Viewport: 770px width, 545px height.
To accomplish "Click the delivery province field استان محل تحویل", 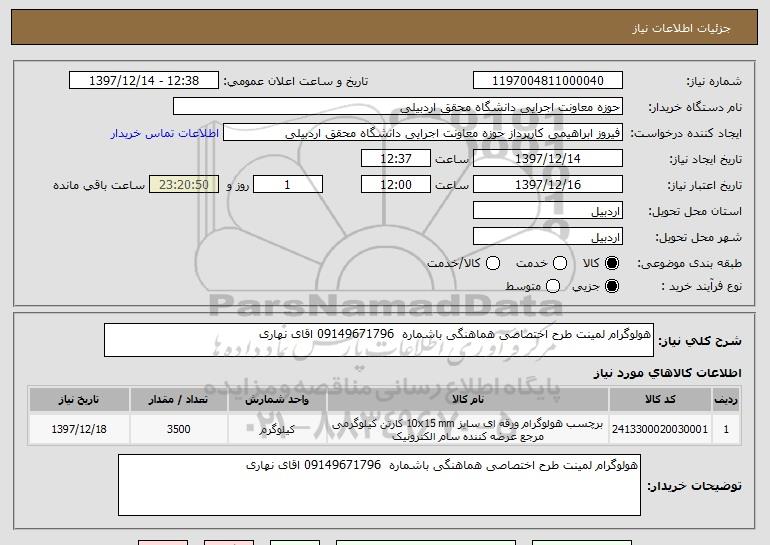I will pyautogui.click(x=548, y=211).
